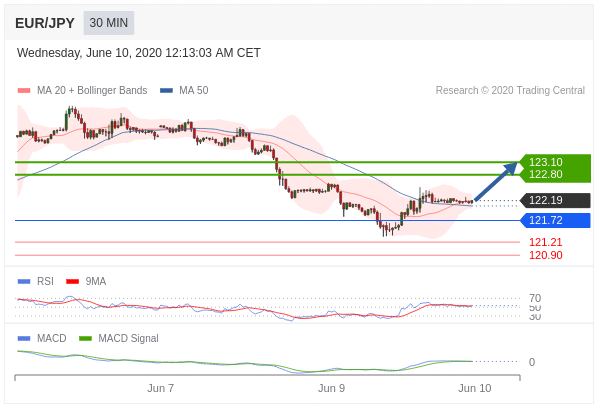597x411 pixels.
Task: Click the MACD blue legend marker
Action: (x=24, y=338)
